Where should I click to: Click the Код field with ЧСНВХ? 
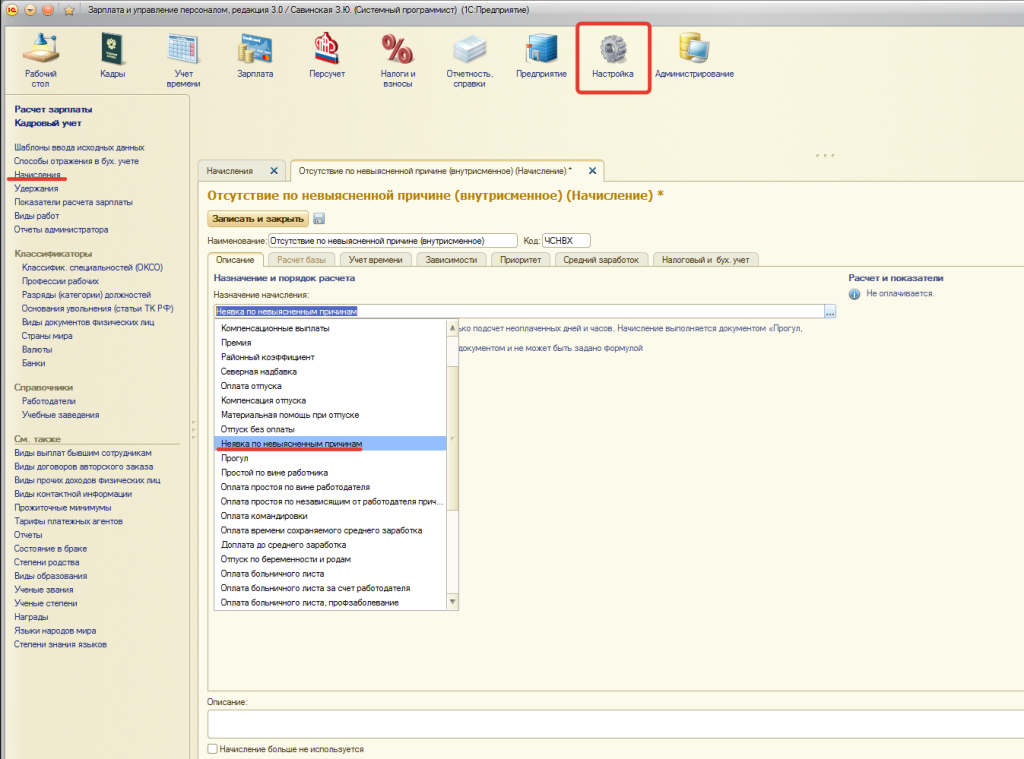click(566, 240)
